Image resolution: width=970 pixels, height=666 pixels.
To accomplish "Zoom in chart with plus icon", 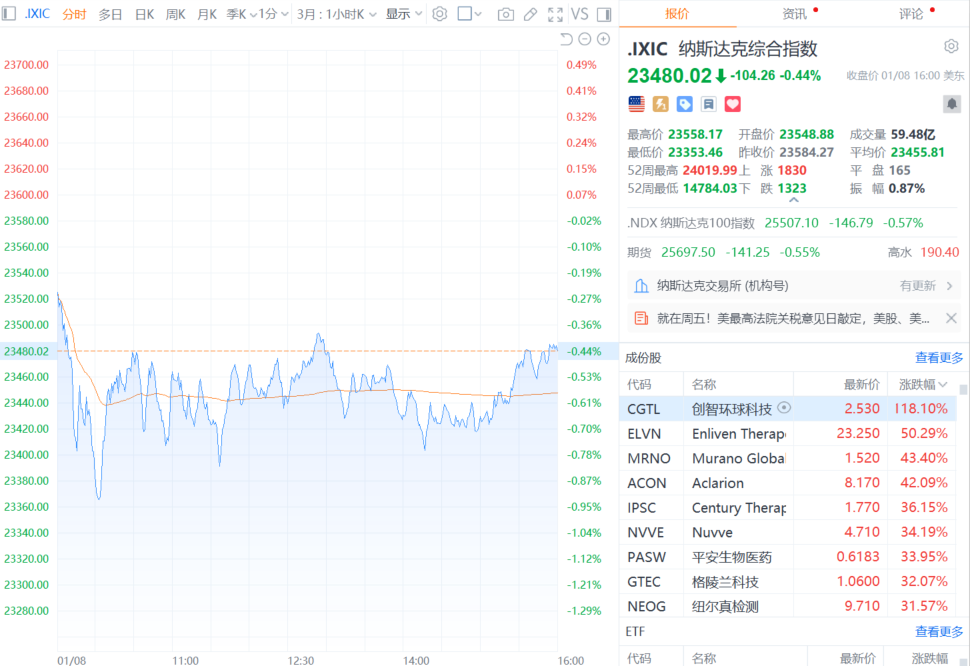I will click(x=603, y=39).
